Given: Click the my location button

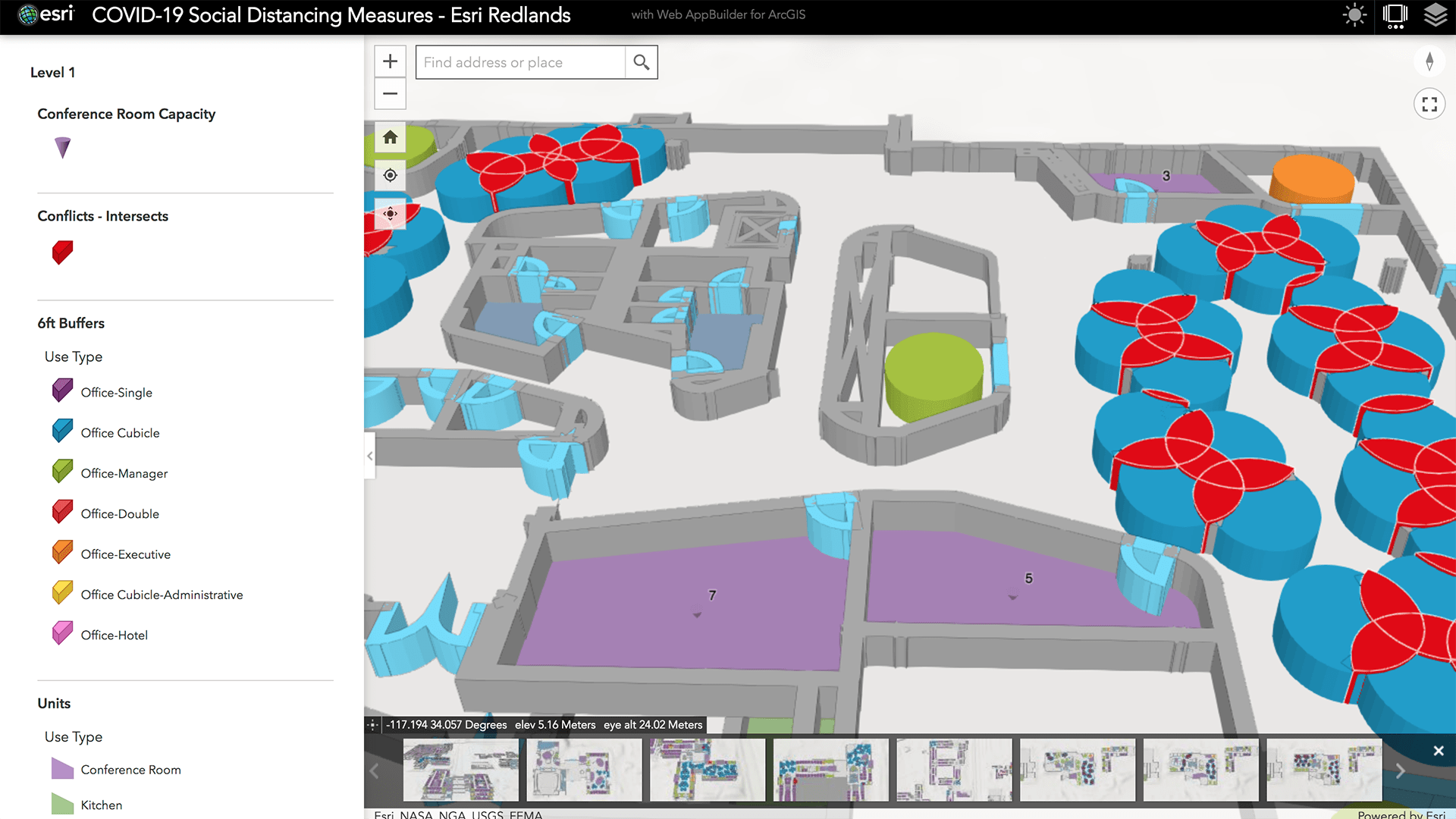Looking at the screenshot, I should coord(390,175).
